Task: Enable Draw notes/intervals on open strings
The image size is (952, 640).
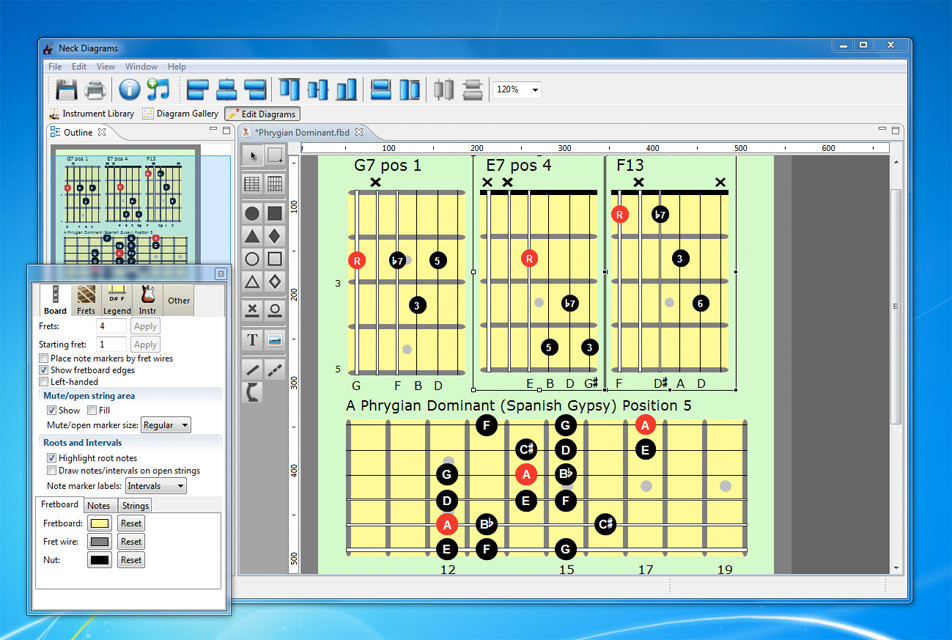Action: coord(52,471)
